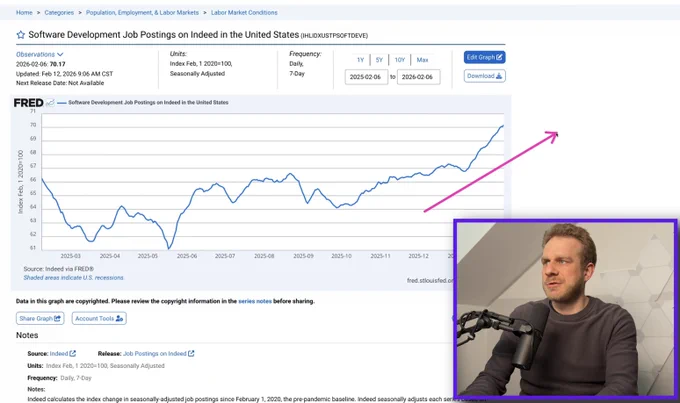Click 'Shaded areas indicate U.S. recessions' text
The width and height of the screenshot is (680, 403).
pyautogui.click(x=74, y=278)
